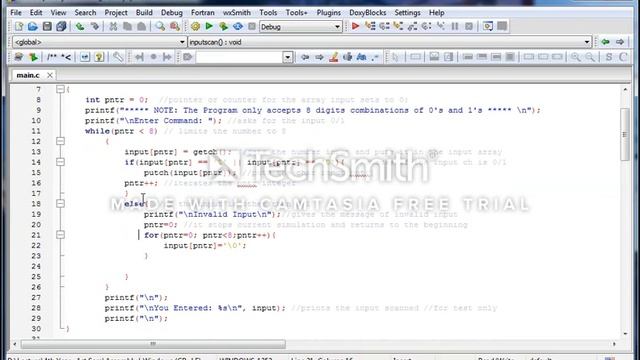Insert DoxyBlocks block comment /** icon
The image size is (640, 360).
coord(51,57)
